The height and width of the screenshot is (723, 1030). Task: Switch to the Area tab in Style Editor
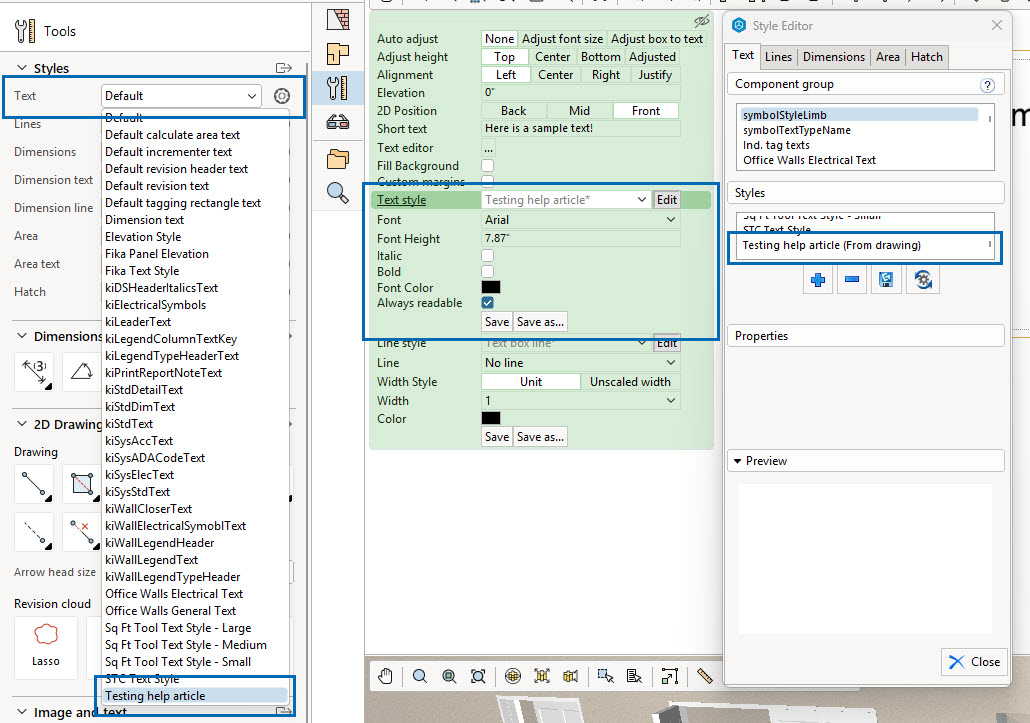[x=887, y=57]
